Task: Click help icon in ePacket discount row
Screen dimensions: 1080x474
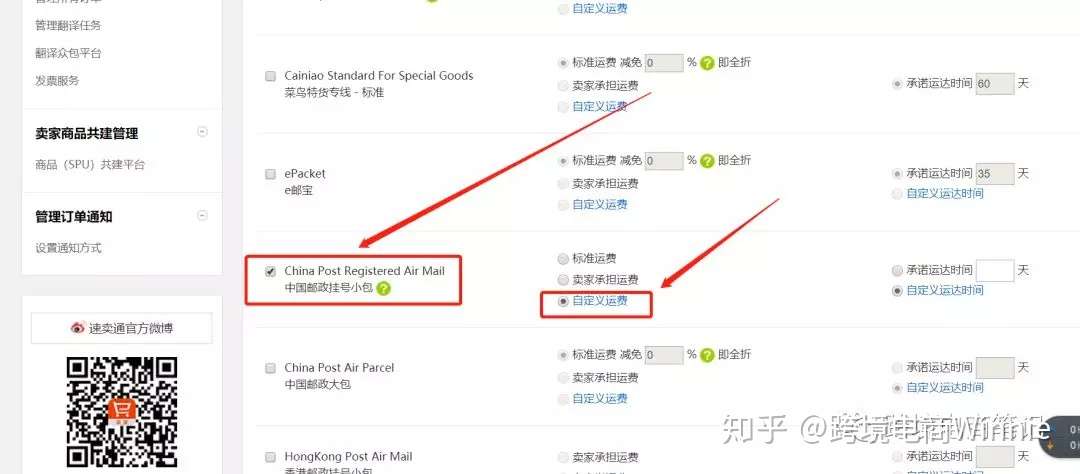Action: [707, 161]
